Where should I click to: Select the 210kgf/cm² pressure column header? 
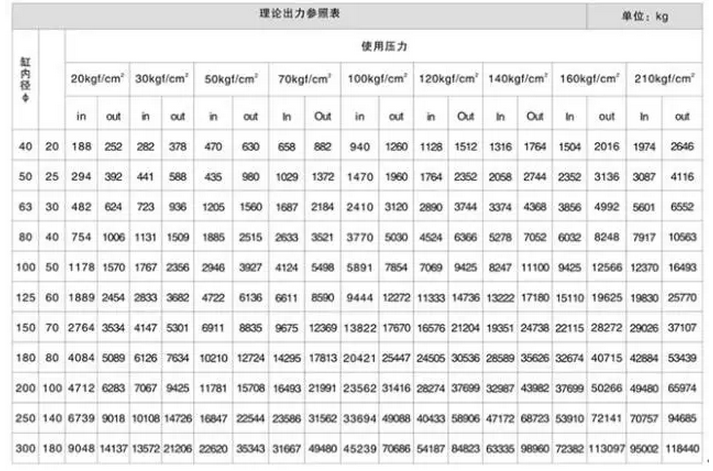pyautogui.click(x=665, y=80)
